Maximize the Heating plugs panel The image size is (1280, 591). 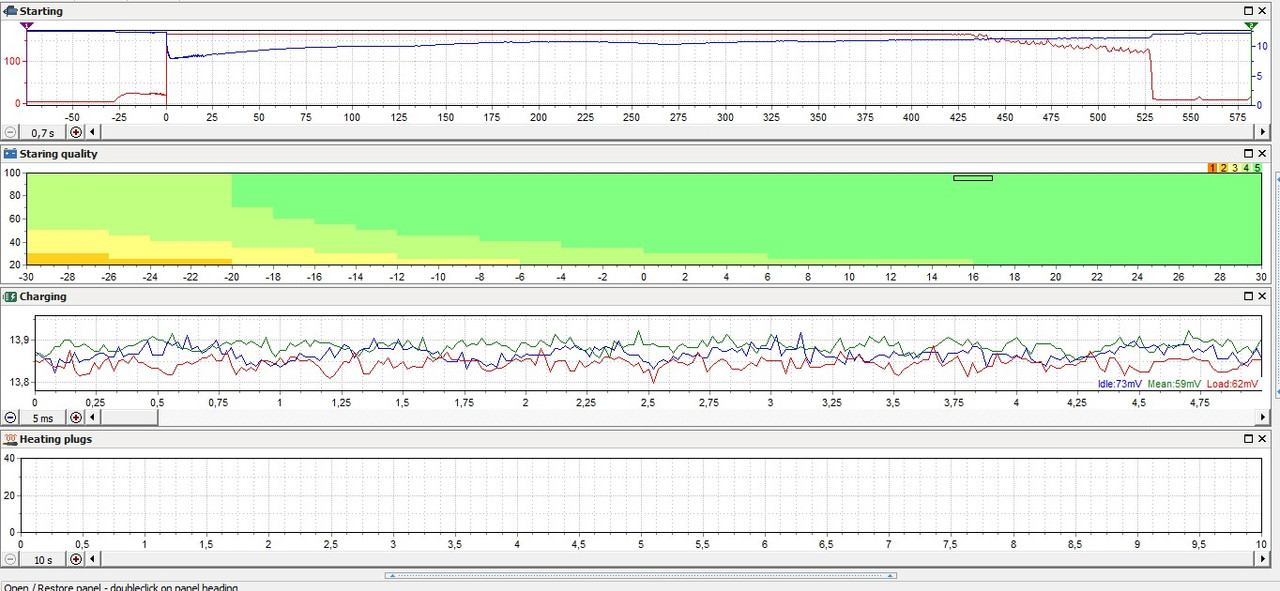[1248, 439]
